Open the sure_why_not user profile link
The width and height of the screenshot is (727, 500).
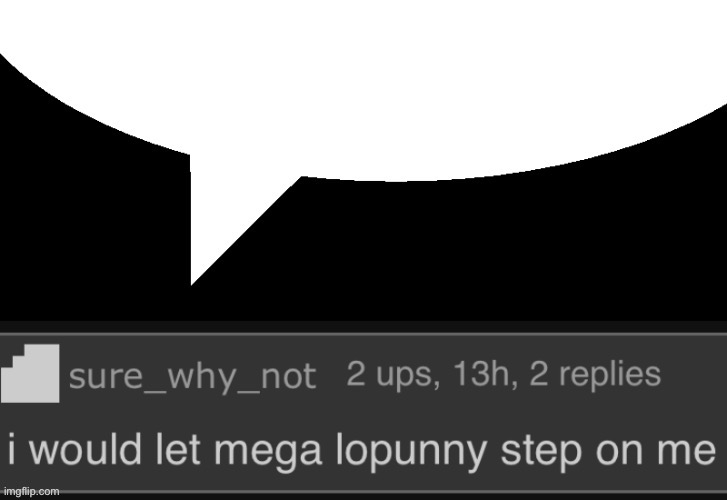click(x=192, y=376)
